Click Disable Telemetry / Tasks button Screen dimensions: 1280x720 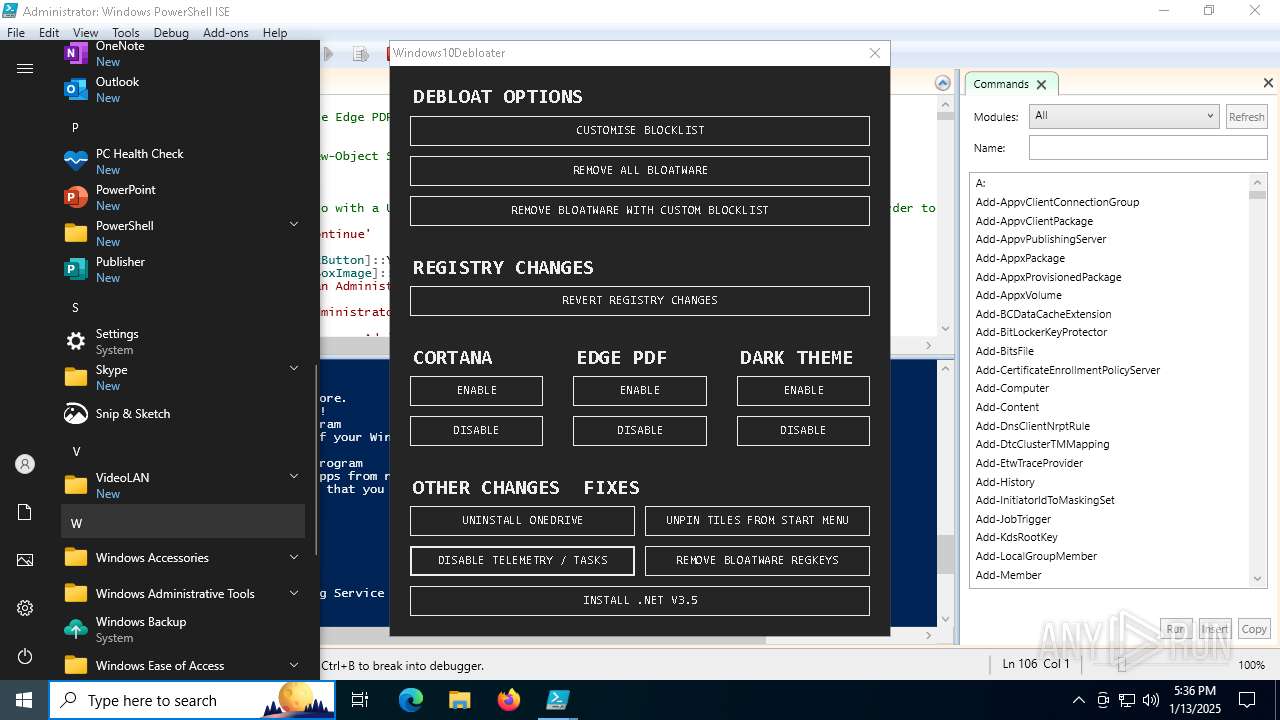coord(522,561)
